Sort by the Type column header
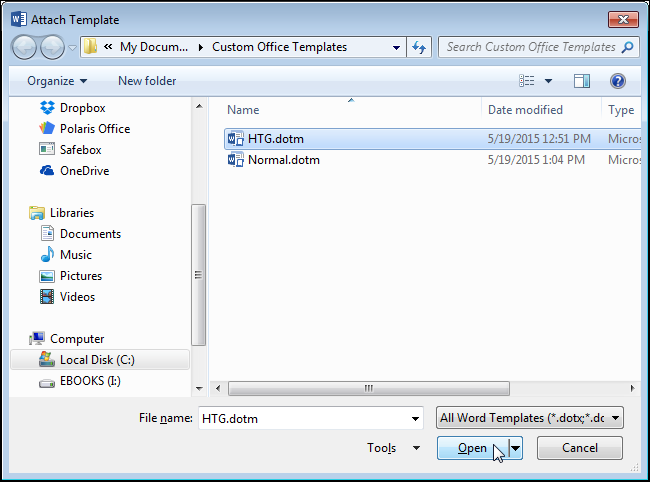650x482 pixels. tap(621, 110)
